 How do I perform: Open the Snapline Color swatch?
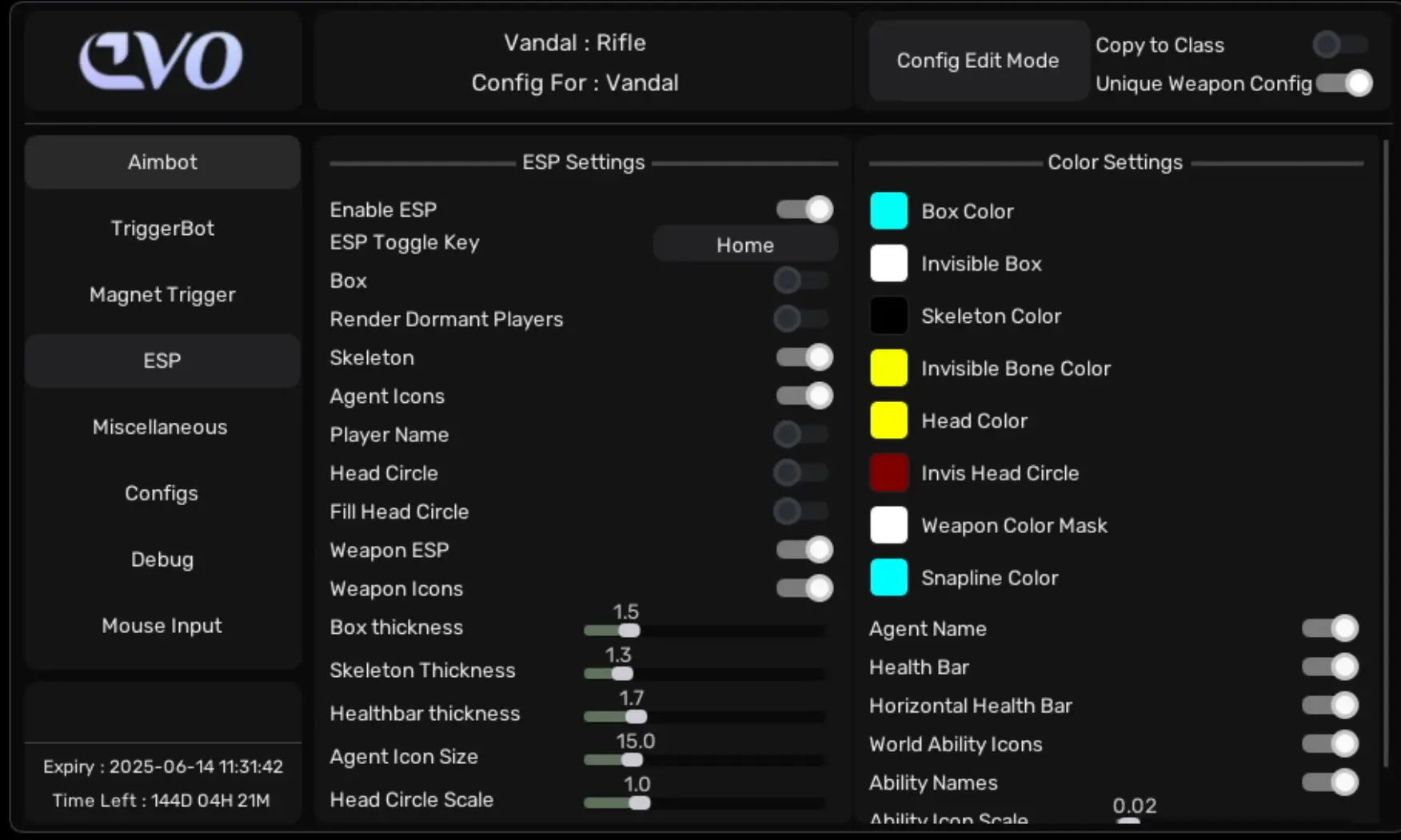click(x=888, y=578)
